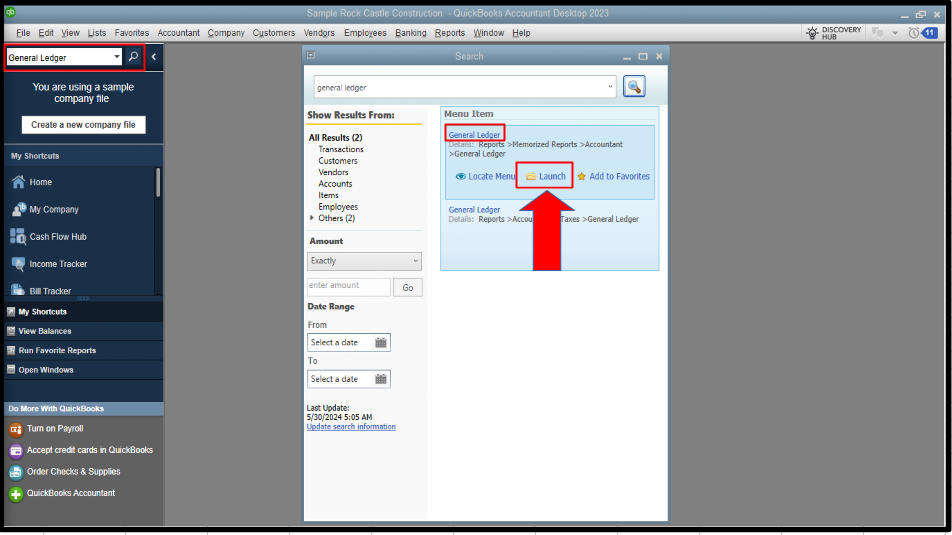Image resolution: width=952 pixels, height=535 pixels.
Task: Click the Turn on Payroll icon
Action: coord(16,429)
